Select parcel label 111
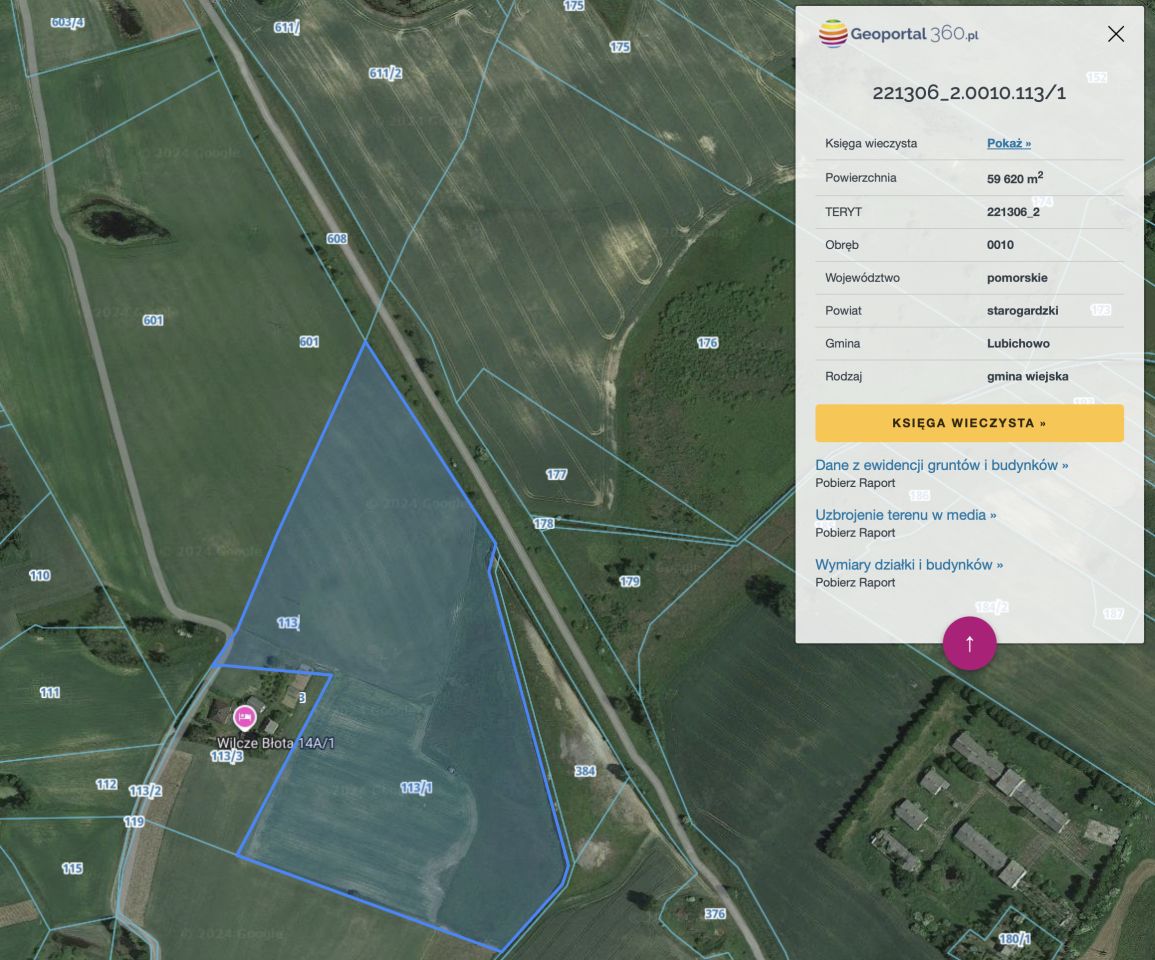 [x=49, y=693]
